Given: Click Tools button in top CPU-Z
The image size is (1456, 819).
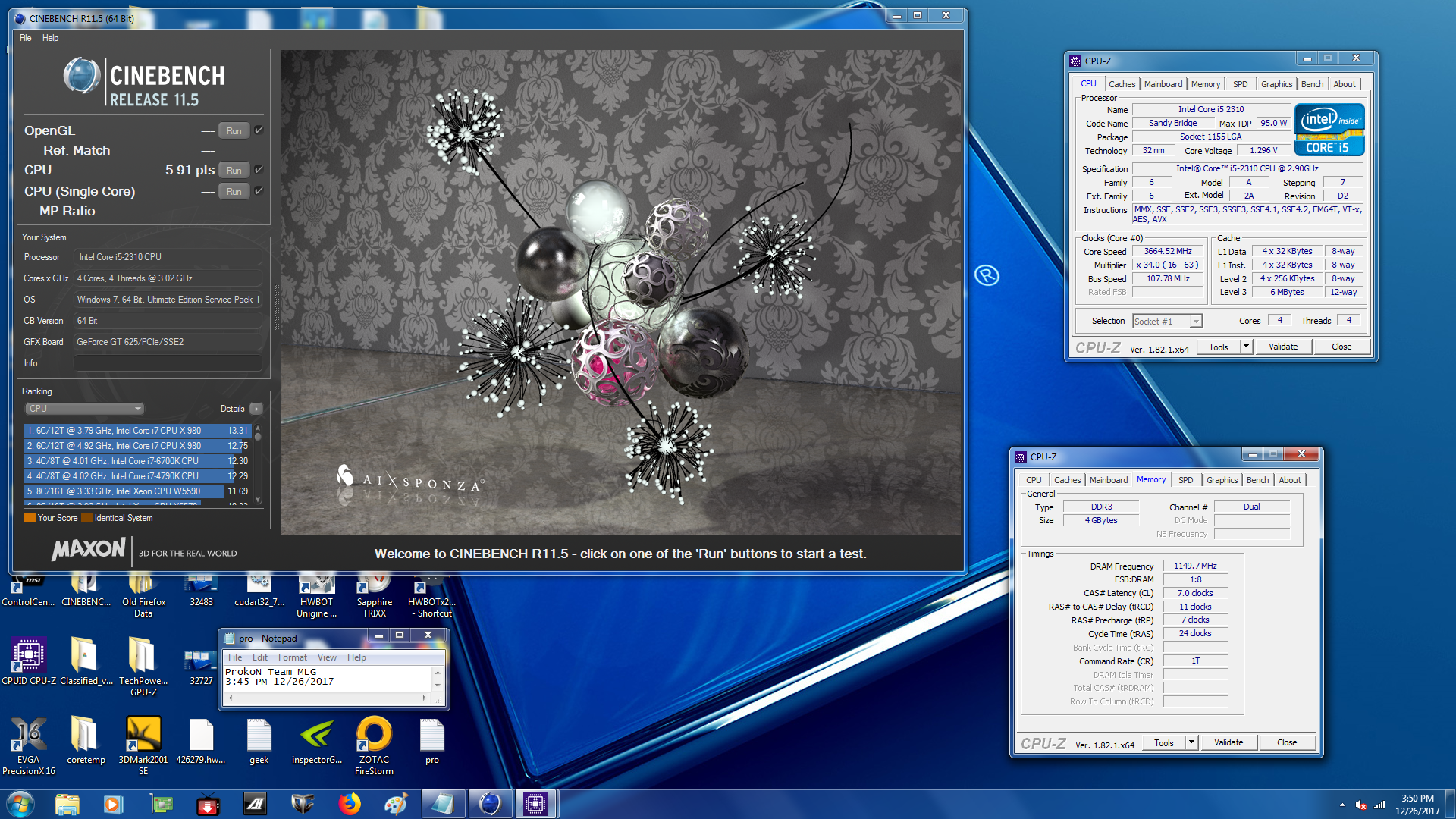Looking at the screenshot, I should (1219, 347).
